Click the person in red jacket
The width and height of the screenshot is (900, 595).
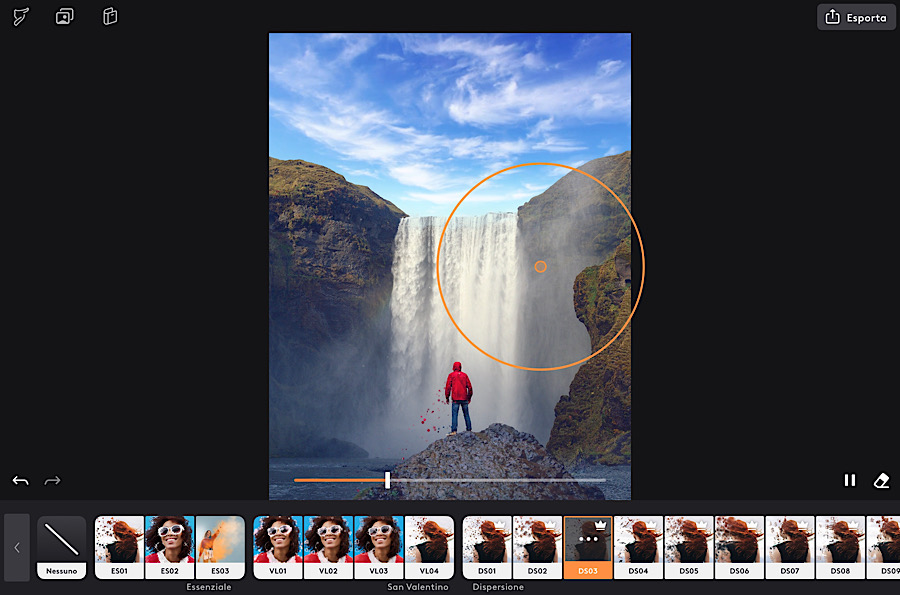459,397
